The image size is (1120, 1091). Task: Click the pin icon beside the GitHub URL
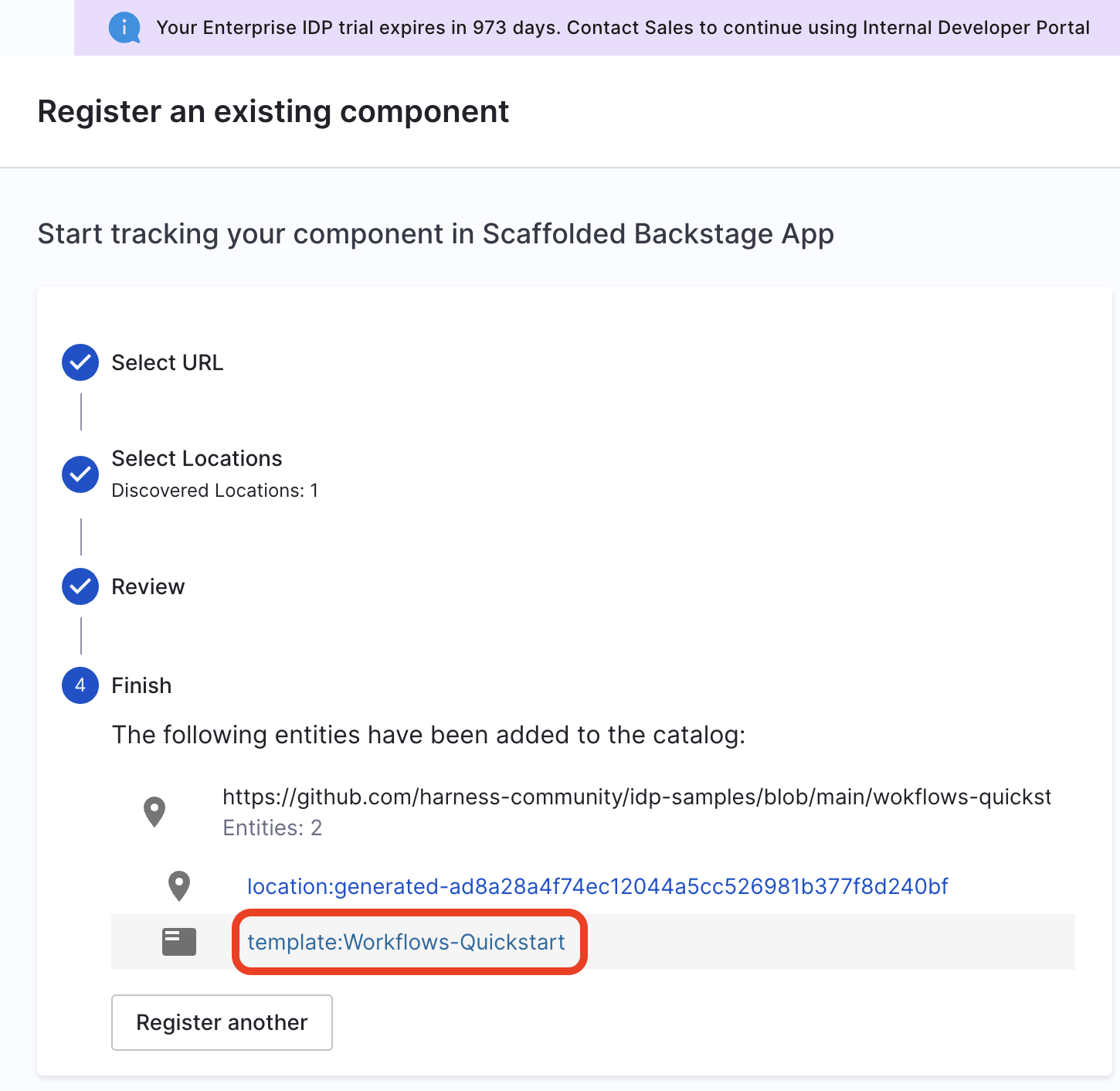(154, 811)
